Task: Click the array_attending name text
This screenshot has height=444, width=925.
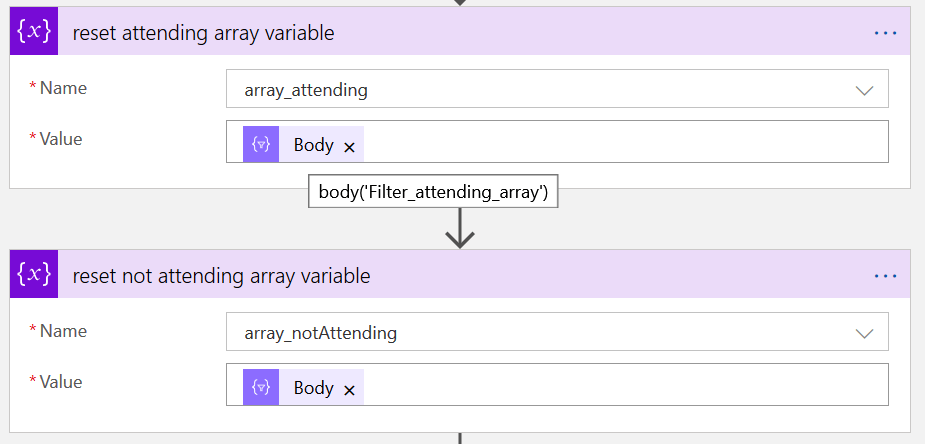Action: [306, 90]
